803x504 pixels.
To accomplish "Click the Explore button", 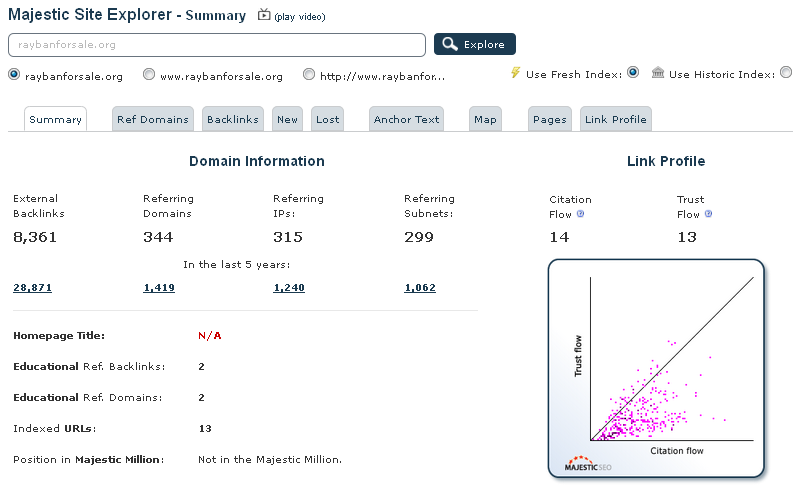I will (475, 44).
